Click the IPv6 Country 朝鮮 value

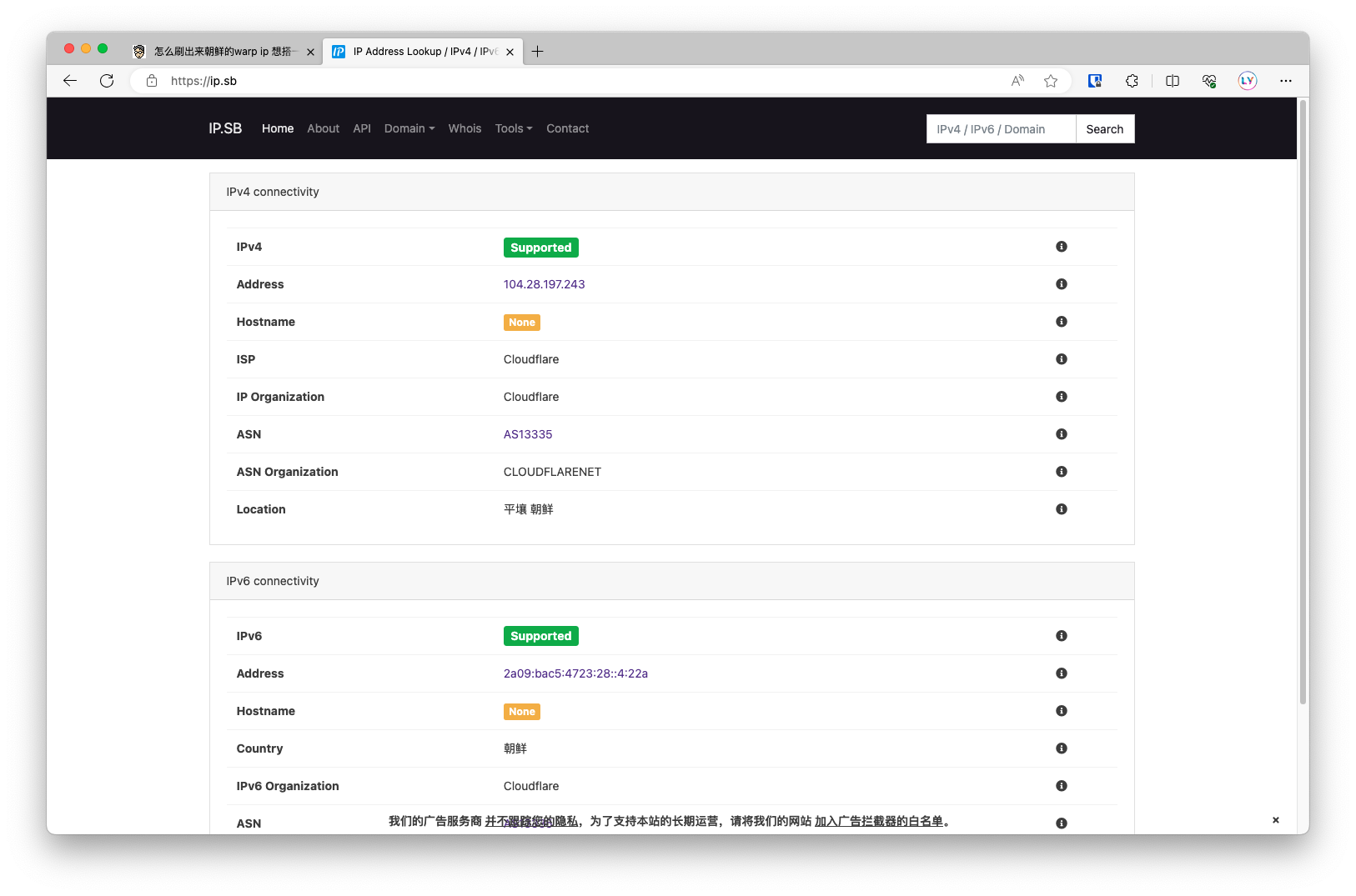coord(515,748)
